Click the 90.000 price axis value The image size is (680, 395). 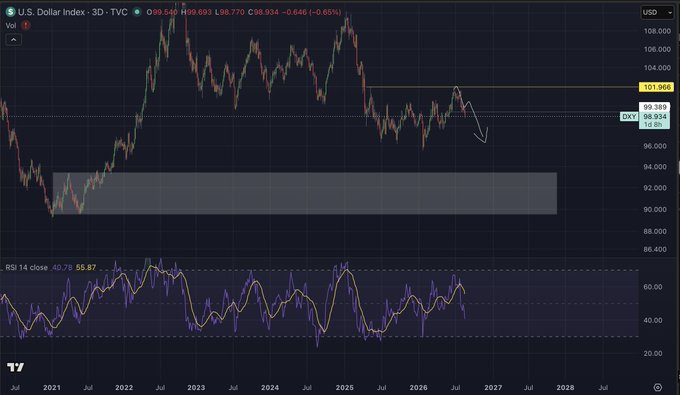coord(655,209)
